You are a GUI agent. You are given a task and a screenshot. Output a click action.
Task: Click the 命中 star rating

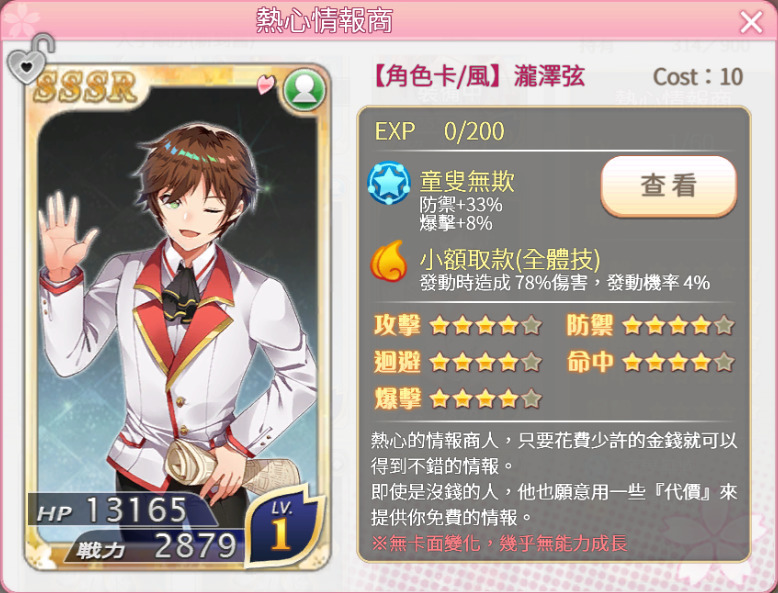pos(678,362)
